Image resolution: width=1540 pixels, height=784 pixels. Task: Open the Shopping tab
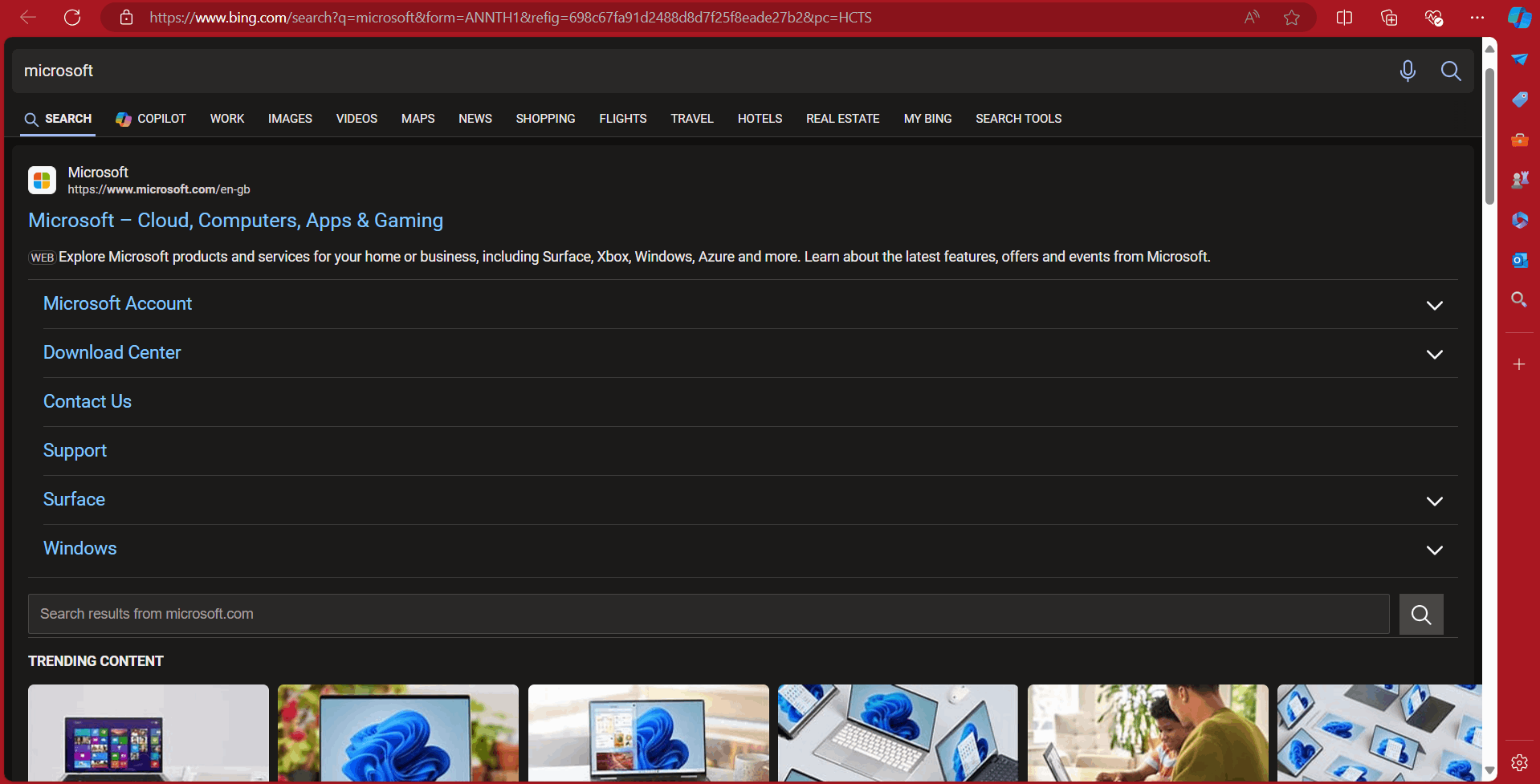545,119
